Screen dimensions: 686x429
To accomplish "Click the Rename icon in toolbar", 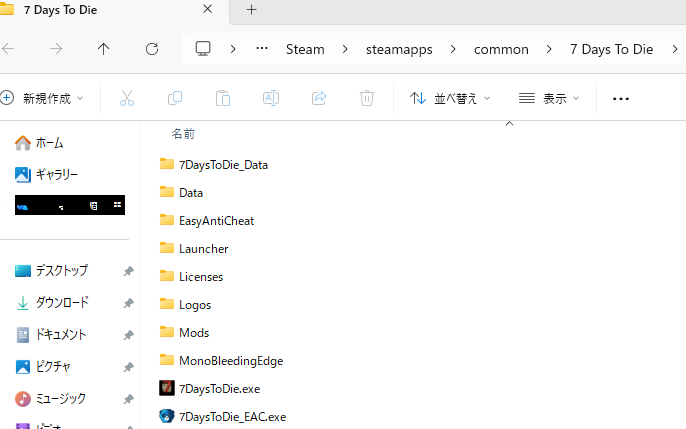I will 271,98.
